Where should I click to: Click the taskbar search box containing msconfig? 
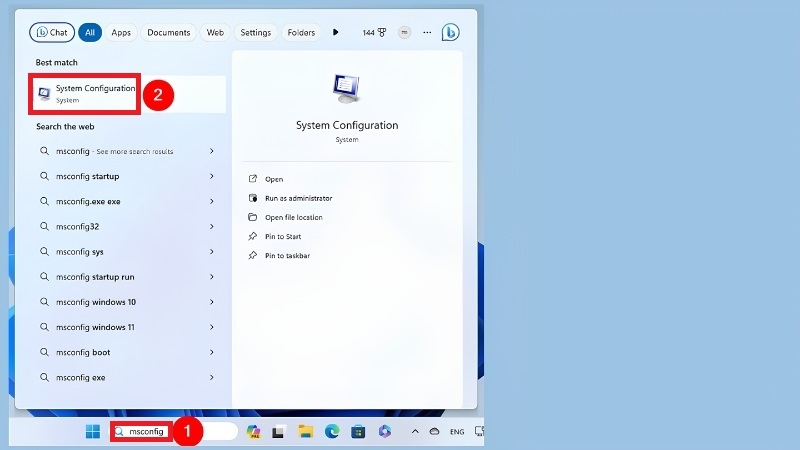click(x=173, y=431)
